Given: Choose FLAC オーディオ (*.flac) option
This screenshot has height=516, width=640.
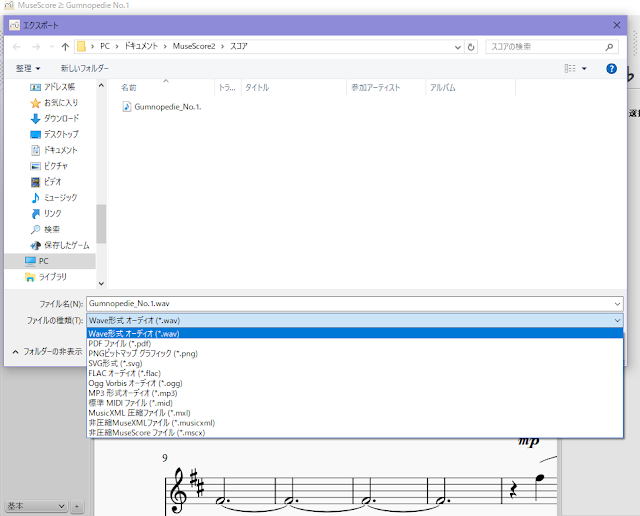Looking at the screenshot, I should tap(355, 373).
